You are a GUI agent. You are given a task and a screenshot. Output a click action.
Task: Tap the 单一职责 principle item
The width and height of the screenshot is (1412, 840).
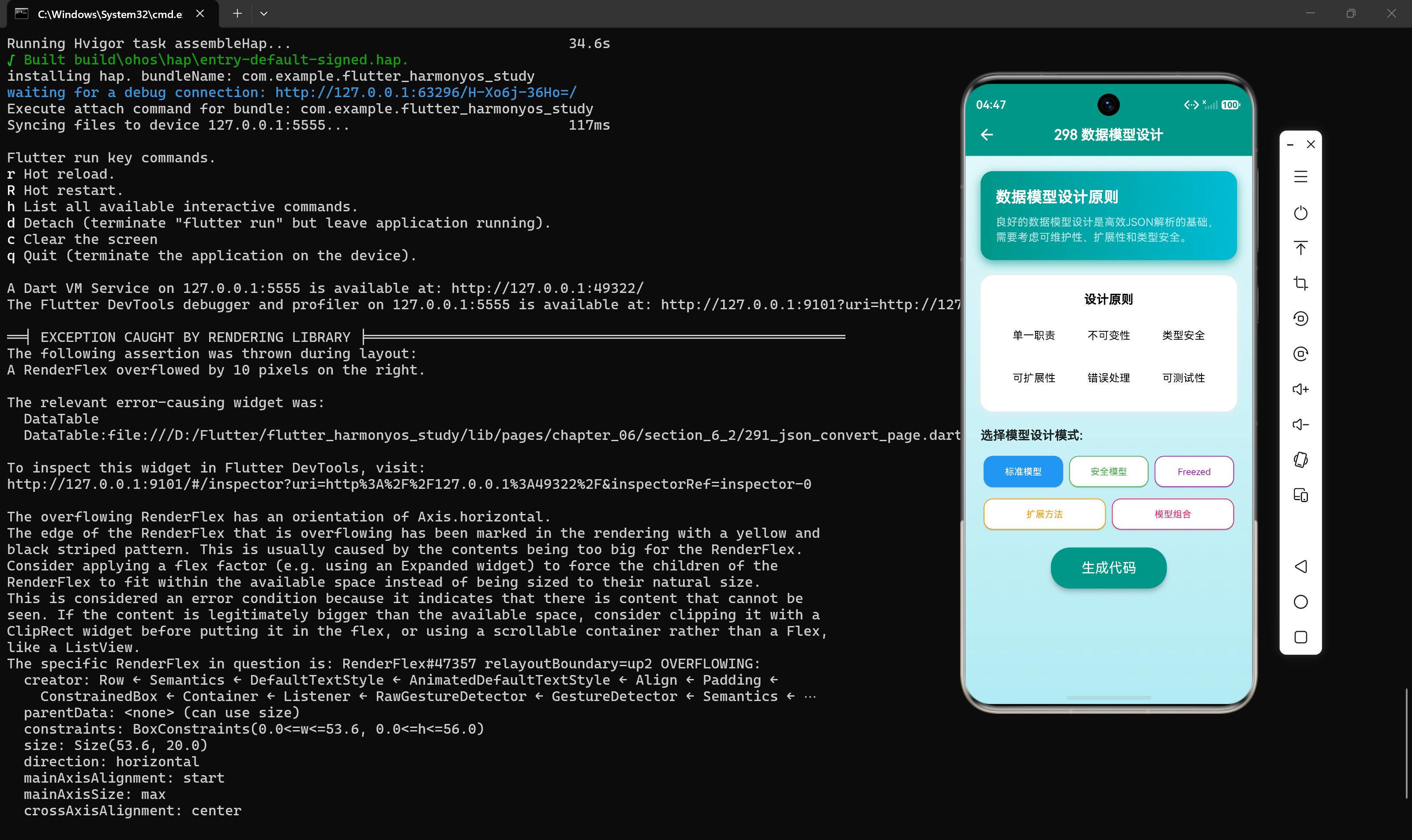(x=1034, y=336)
